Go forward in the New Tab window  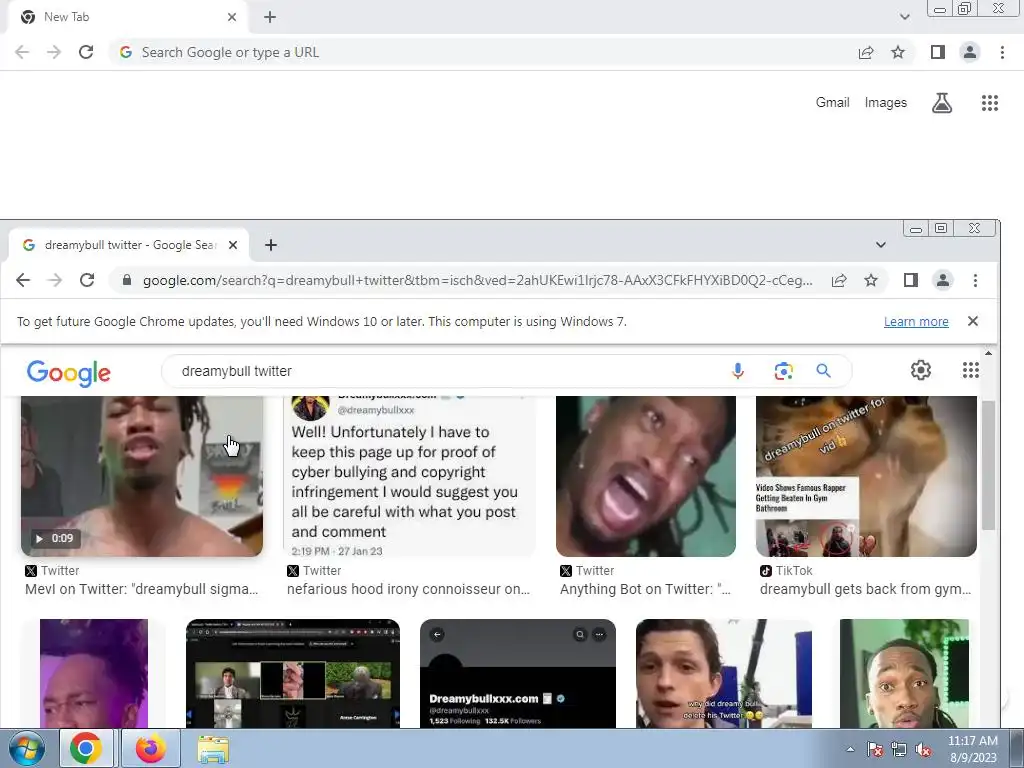click(x=54, y=52)
